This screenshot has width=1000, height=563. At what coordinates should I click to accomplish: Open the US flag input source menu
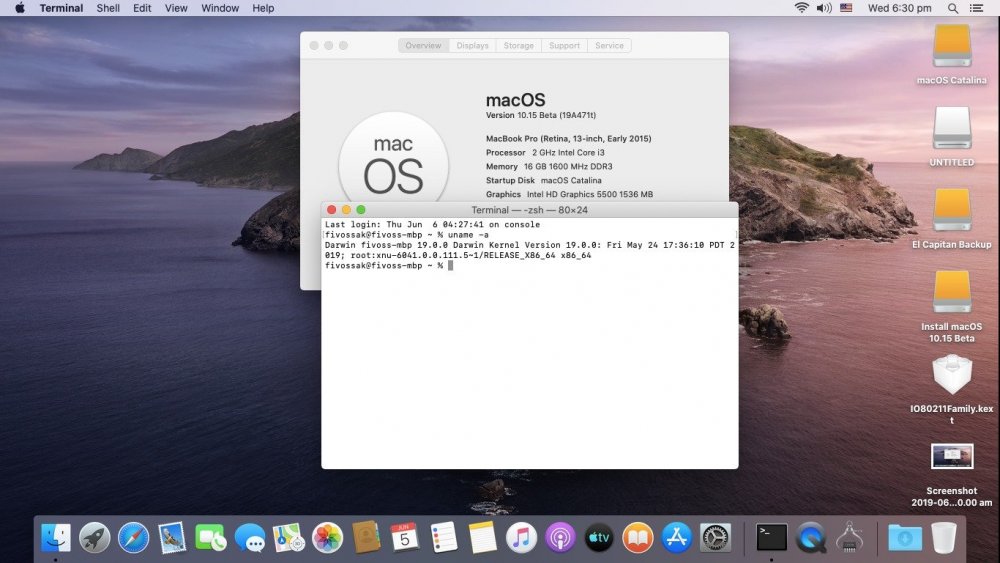tap(846, 8)
